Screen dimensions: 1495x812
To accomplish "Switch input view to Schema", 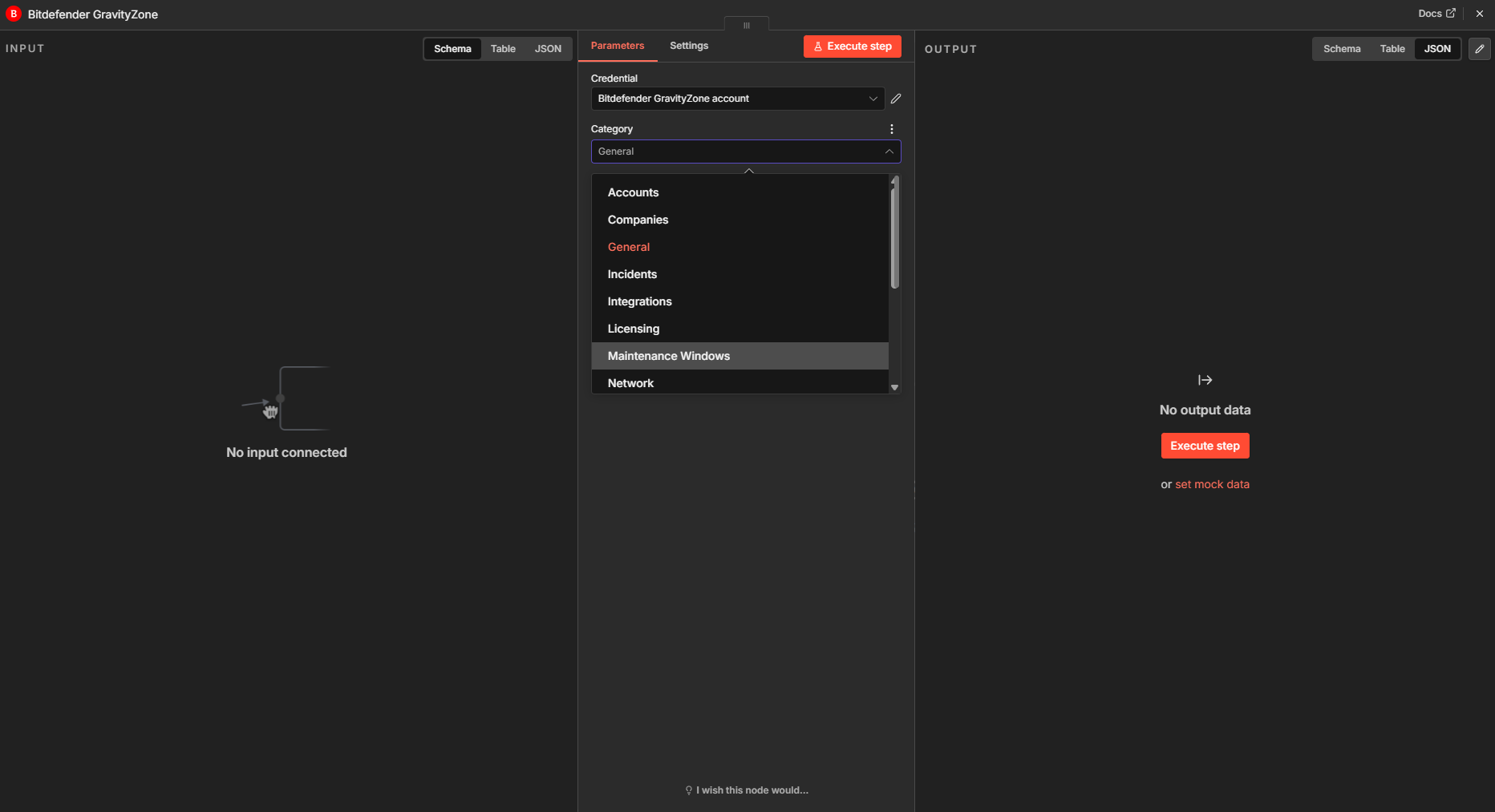I will (452, 49).
